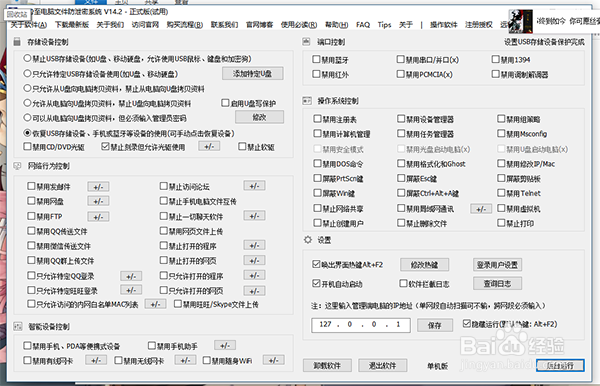The width and height of the screenshot is (600, 386).
Task: Check 禁用1394 checkbox
Action: (x=496, y=59)
